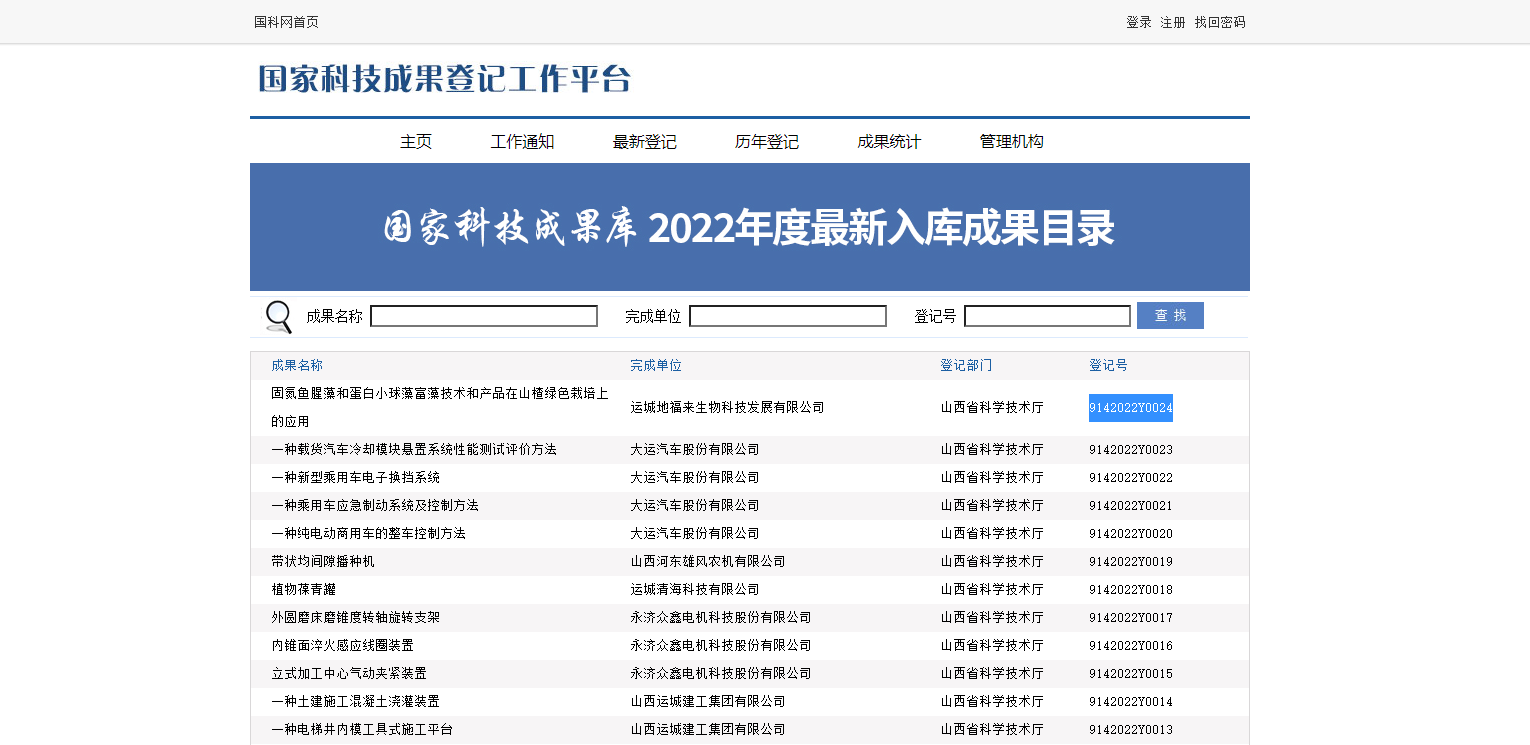Click the magnifying glass search icon
Screen dimensions: 1530x745
point(278,316)
